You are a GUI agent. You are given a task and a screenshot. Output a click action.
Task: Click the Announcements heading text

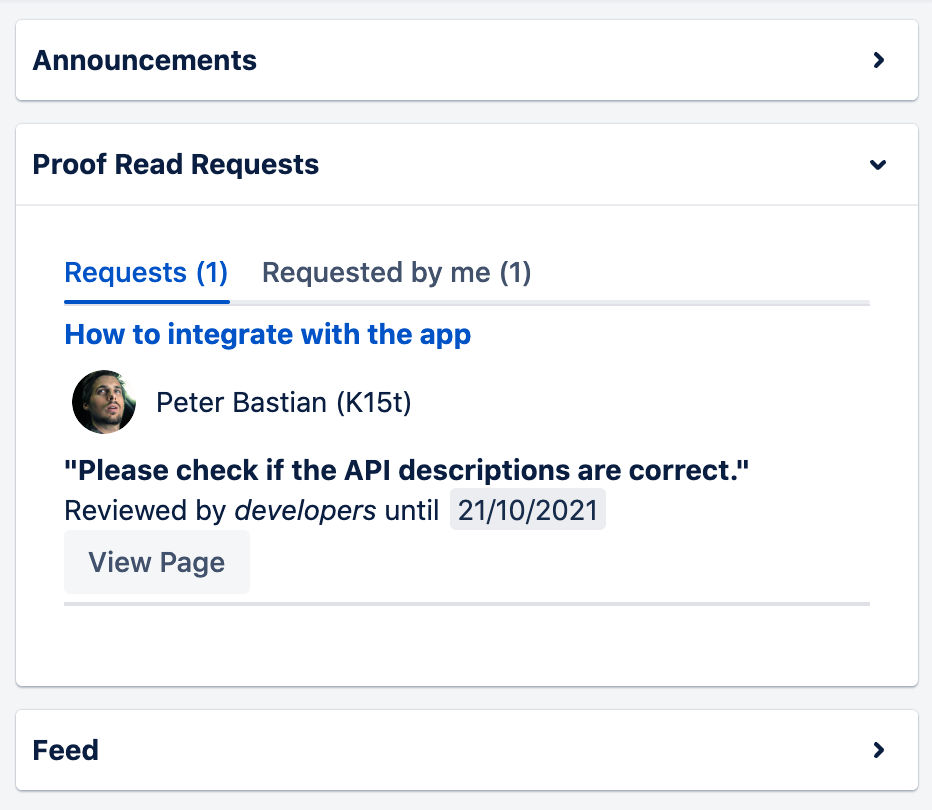click(x=144, y=60)
